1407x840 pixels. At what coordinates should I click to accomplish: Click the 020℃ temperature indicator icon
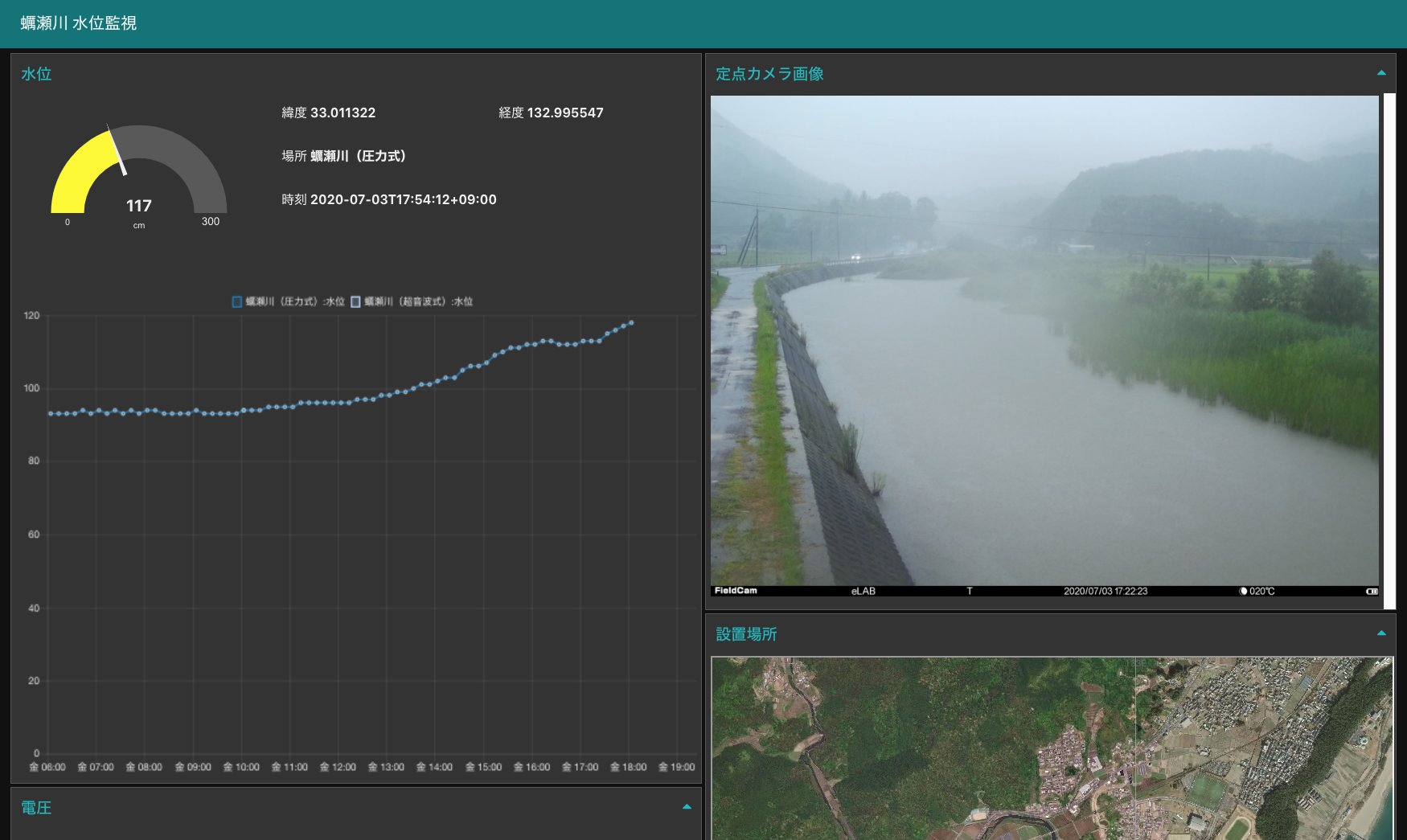[1244, 591]
